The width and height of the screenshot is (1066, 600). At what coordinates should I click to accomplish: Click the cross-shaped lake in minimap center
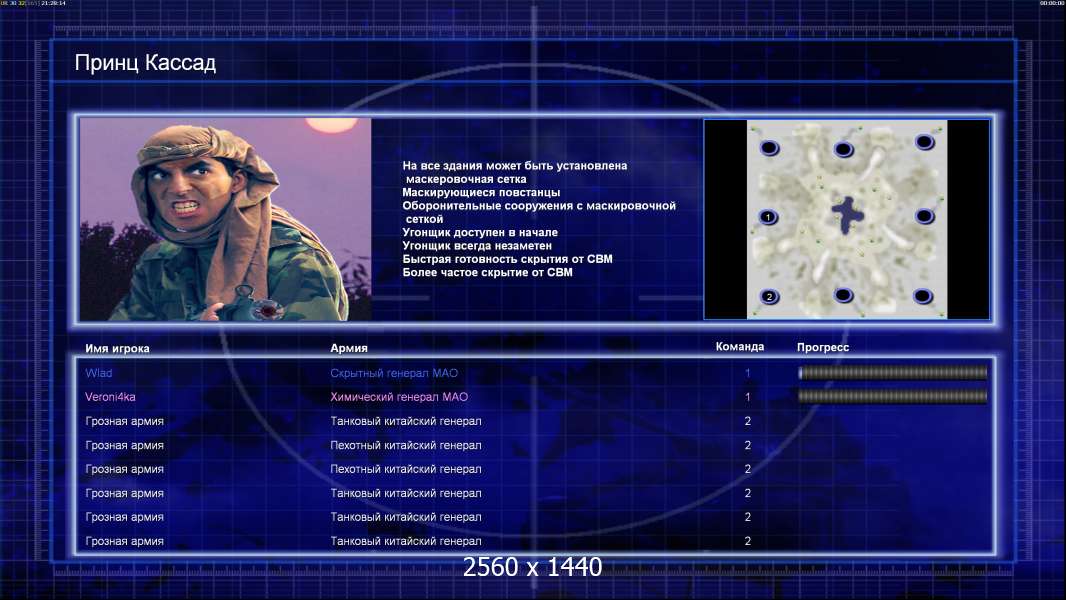click(847, 215)
